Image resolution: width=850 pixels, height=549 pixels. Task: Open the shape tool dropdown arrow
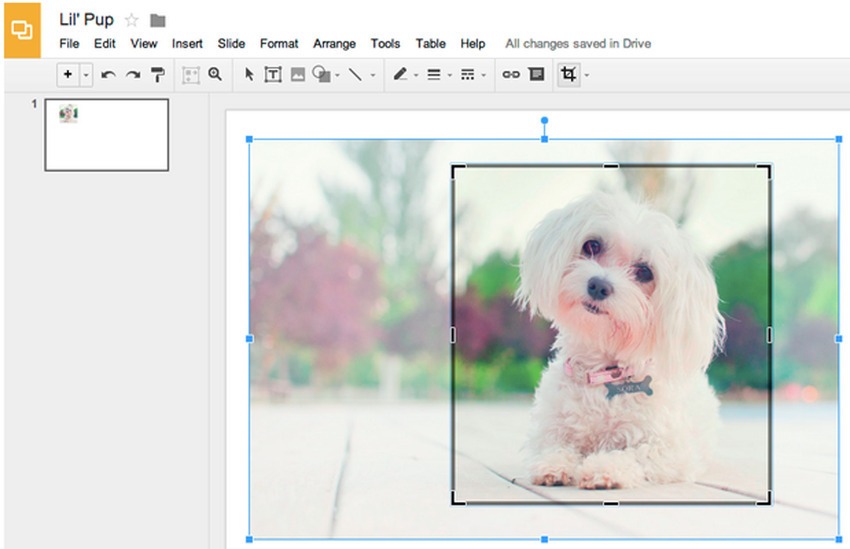[337, 75]
